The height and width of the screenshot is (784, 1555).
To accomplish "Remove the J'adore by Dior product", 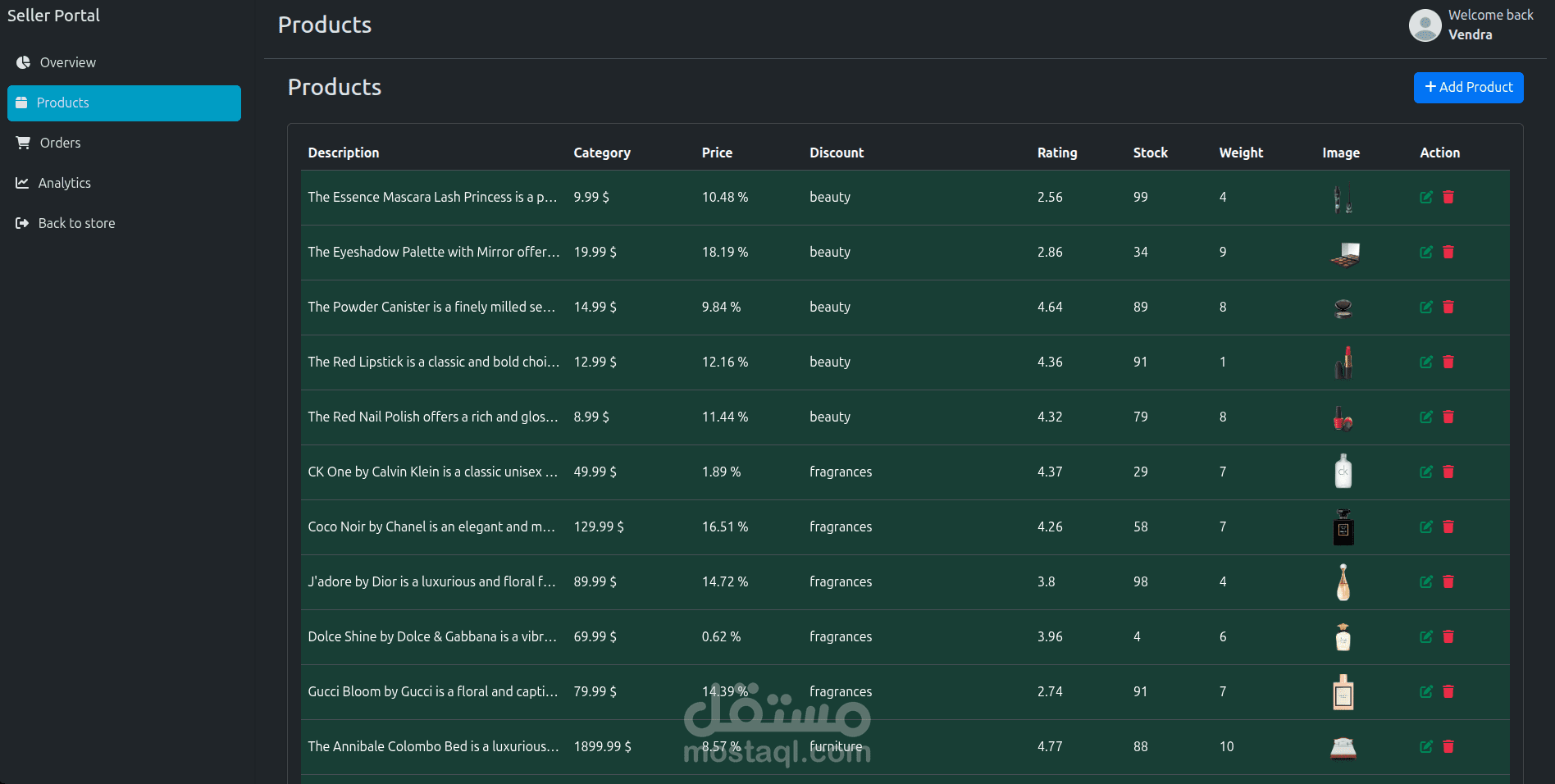I will click(x=1448, y=581).
